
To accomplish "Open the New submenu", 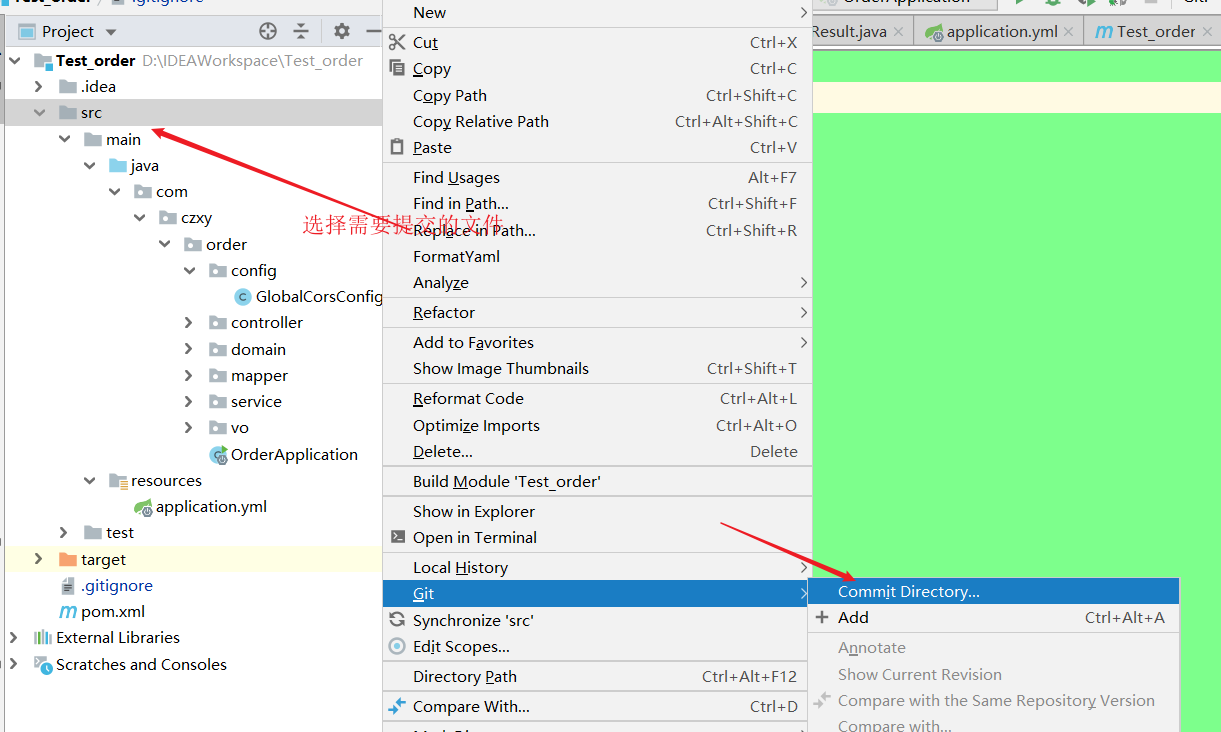I will pos(596,12).
